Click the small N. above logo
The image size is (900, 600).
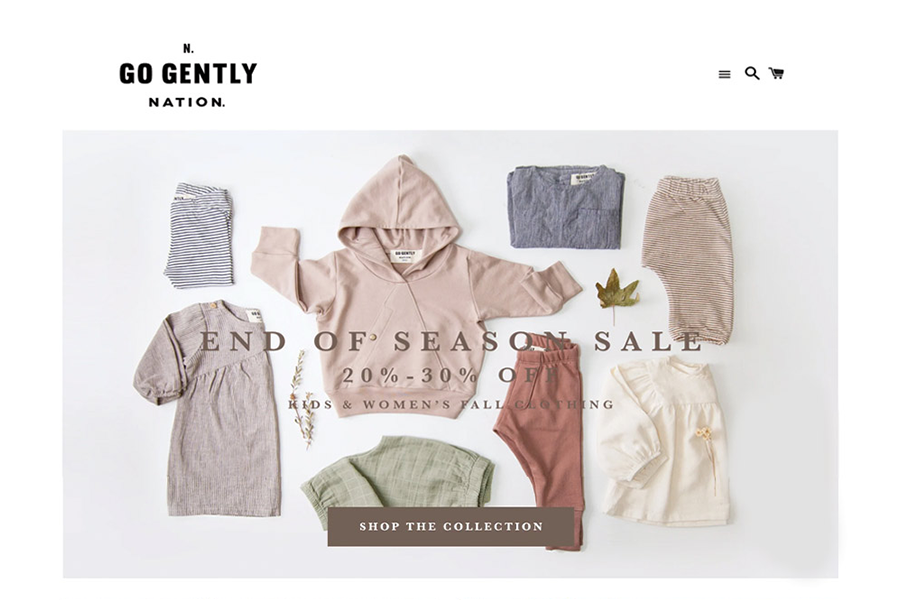pyautogui.click(x=188, y=48)
